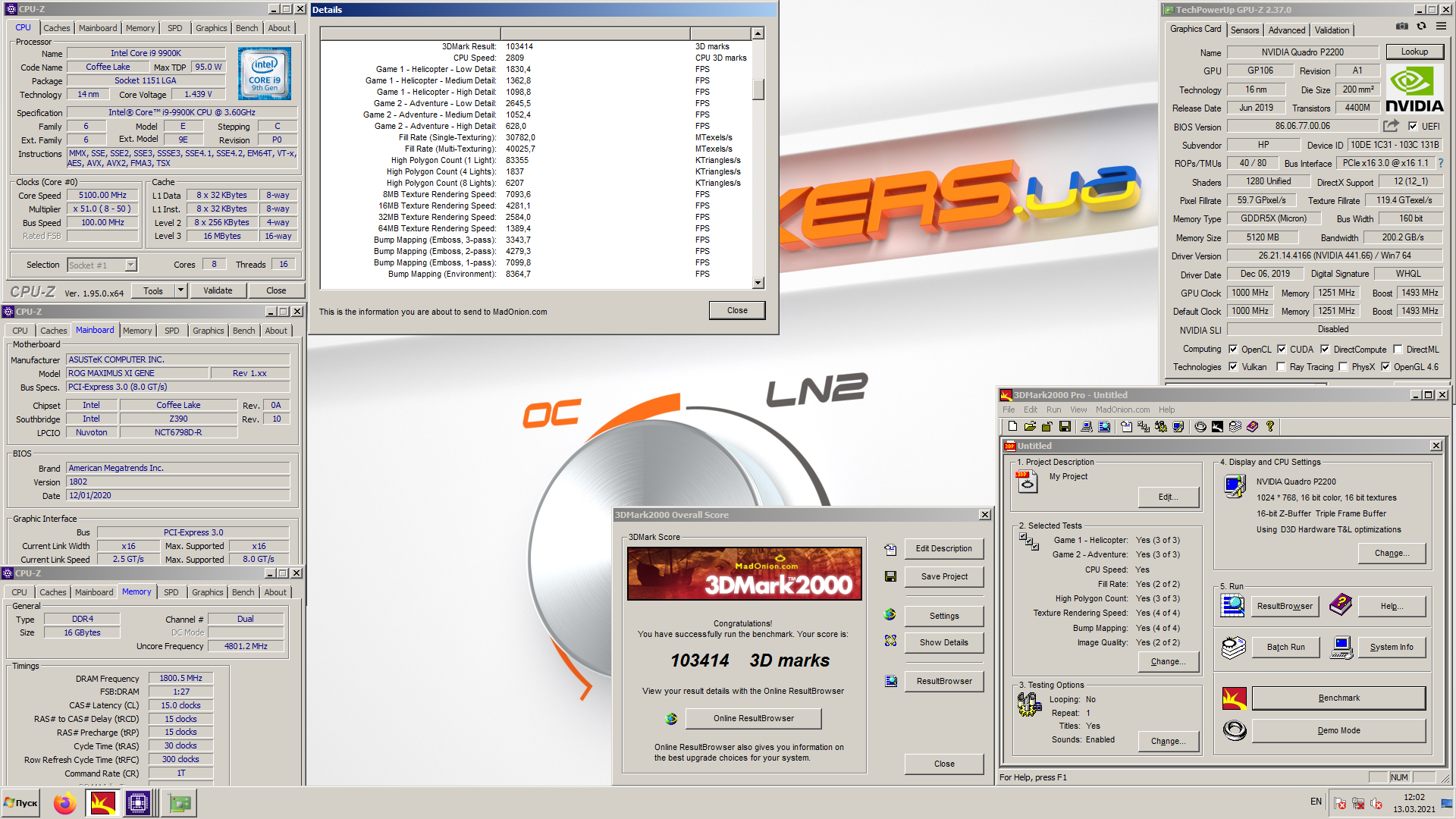
Task: Click Show Details button
Action: point(944,643)
